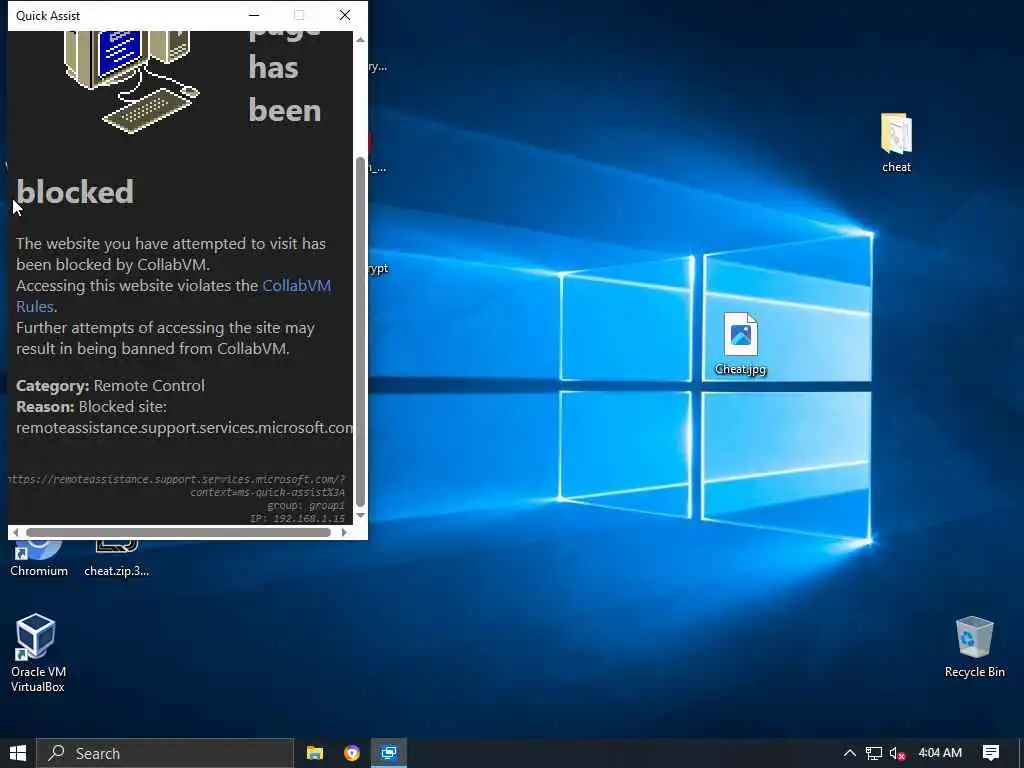Show hidden system tray icons

tap(850, 753)
